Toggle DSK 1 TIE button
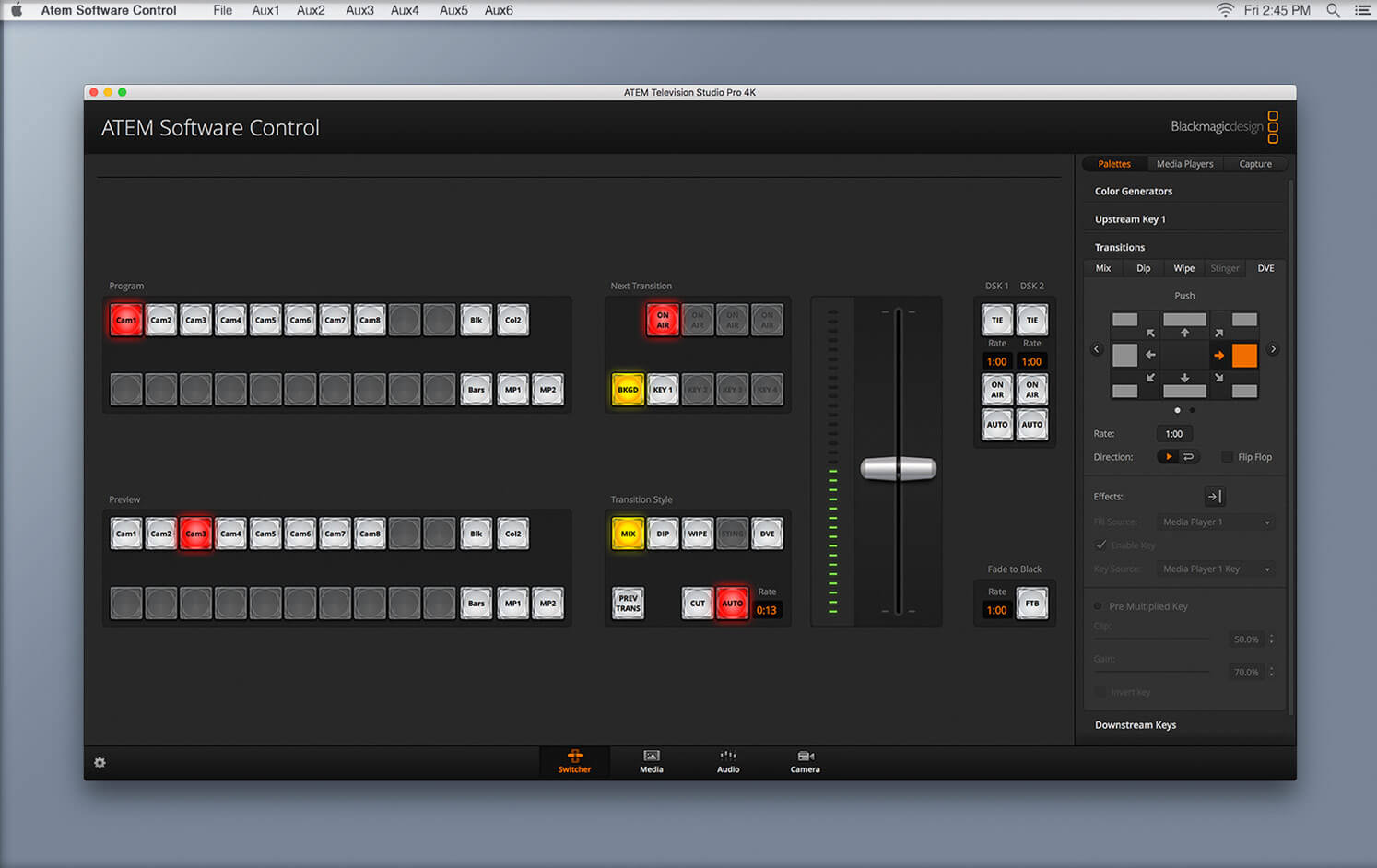The image size is (1377, 868). point(996,320)
